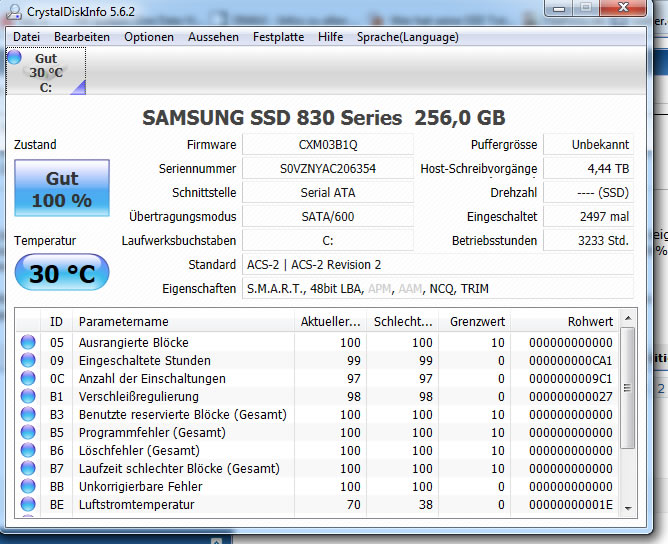Click the Schlecht... column header
Viewport: 668px width, 544px height.
(403, 322)
